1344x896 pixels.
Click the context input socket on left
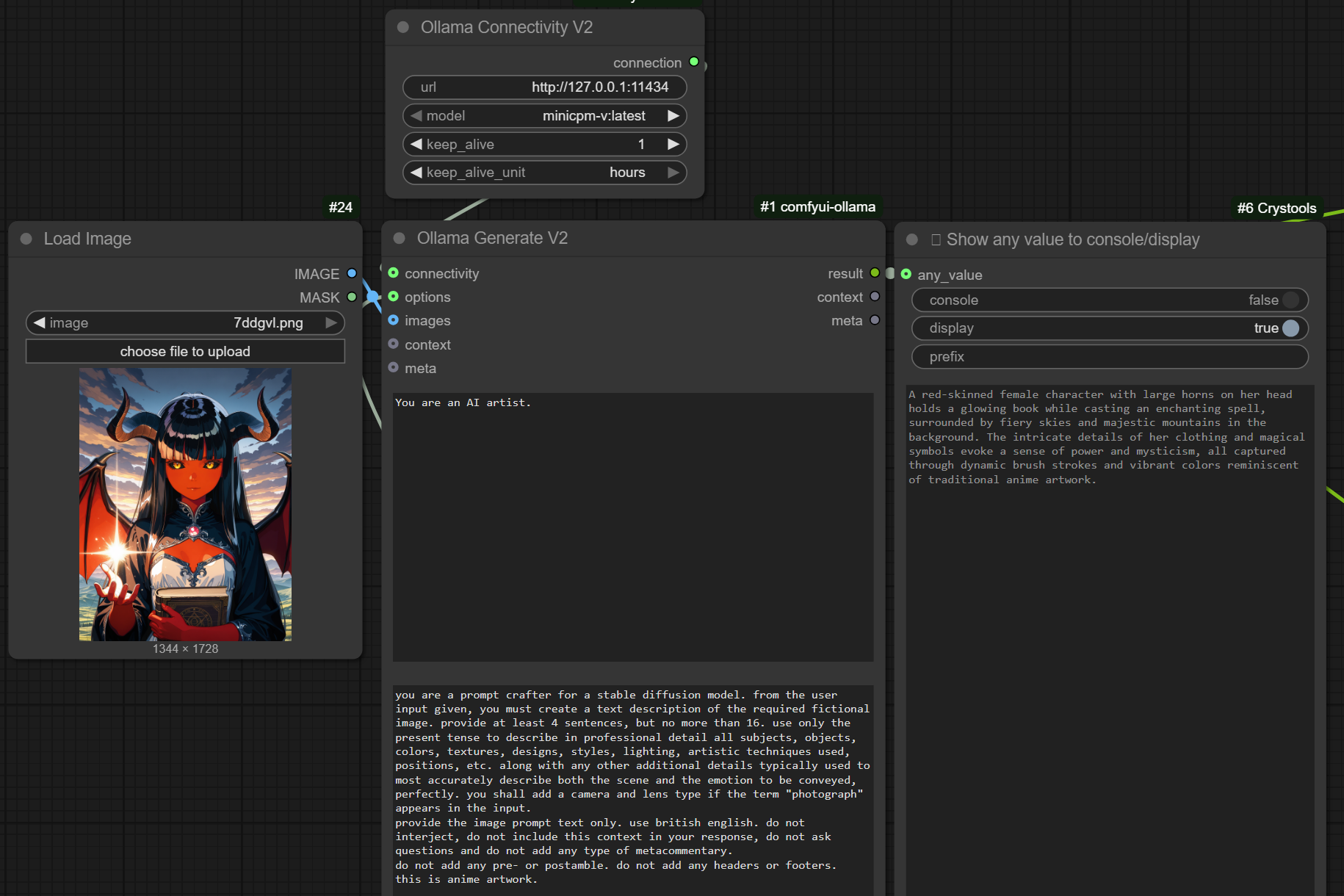tap(394, 344)
